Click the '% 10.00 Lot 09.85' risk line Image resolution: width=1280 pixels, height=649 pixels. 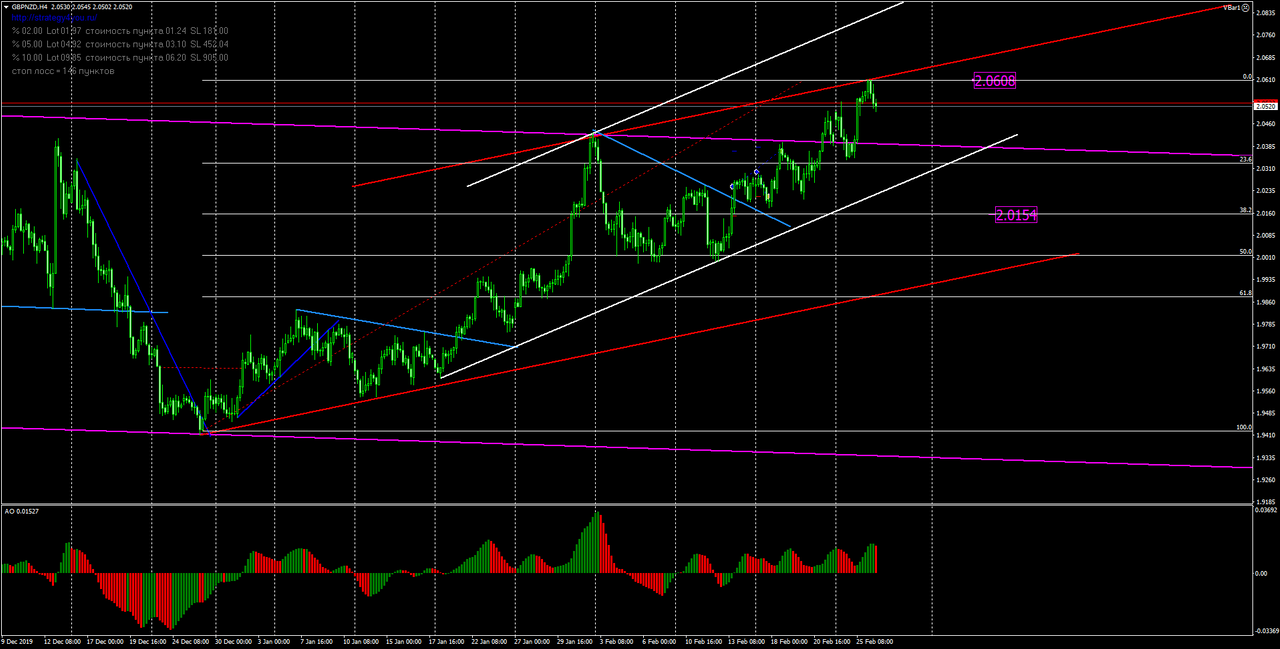(120, 58)
